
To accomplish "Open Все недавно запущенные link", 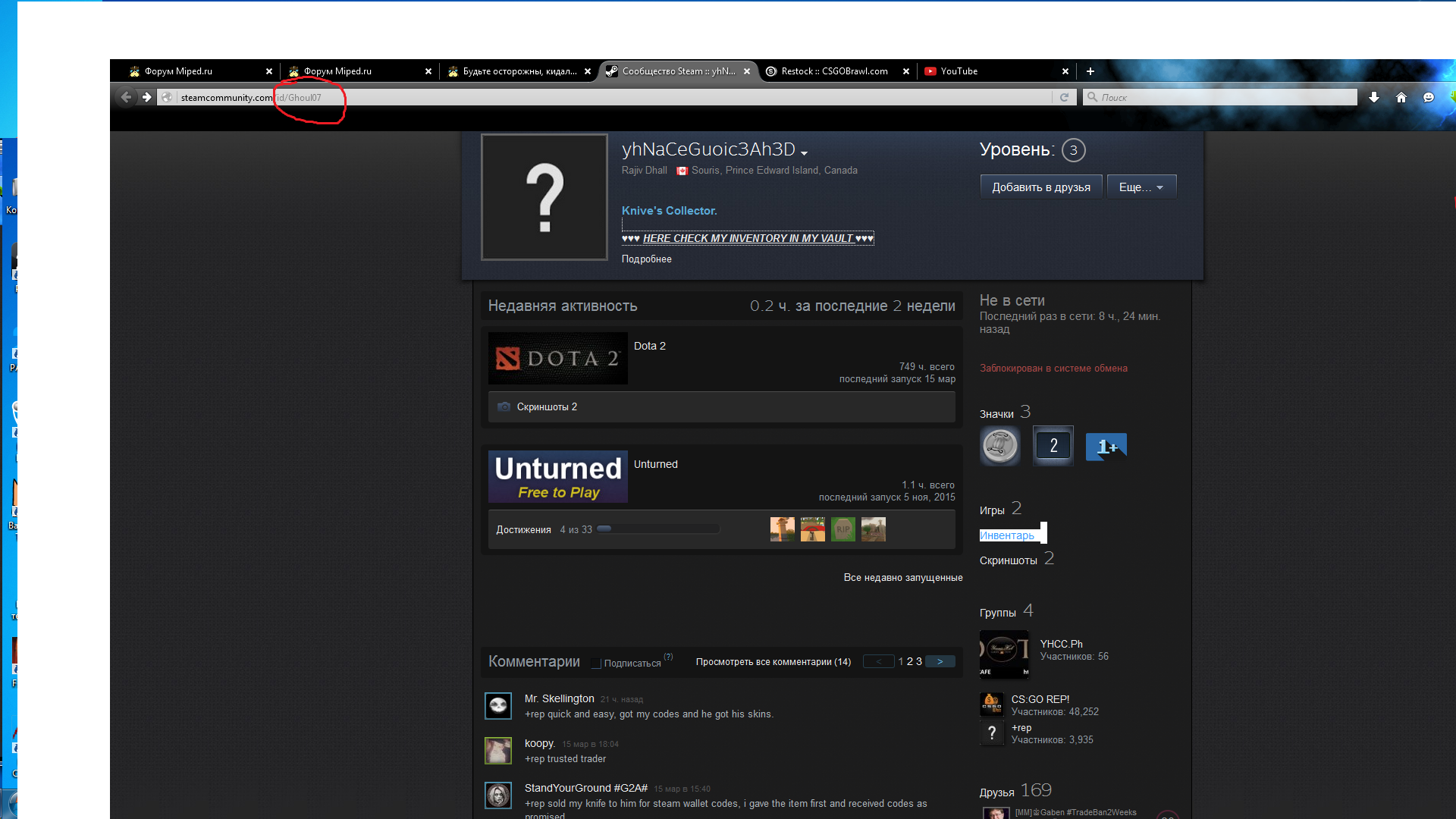I will click(903, 578).
